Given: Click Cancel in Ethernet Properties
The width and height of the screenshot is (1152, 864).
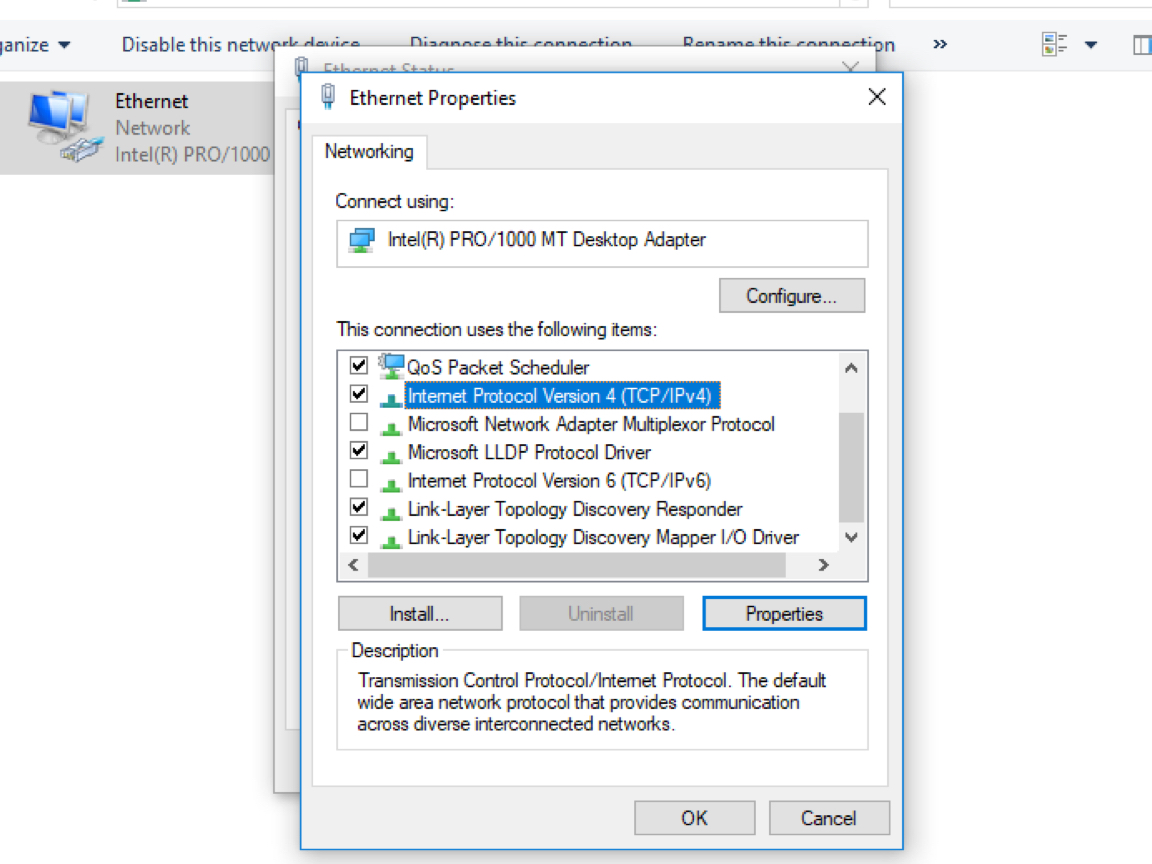Looking at the screenshot, I should [x=829, y=818].
